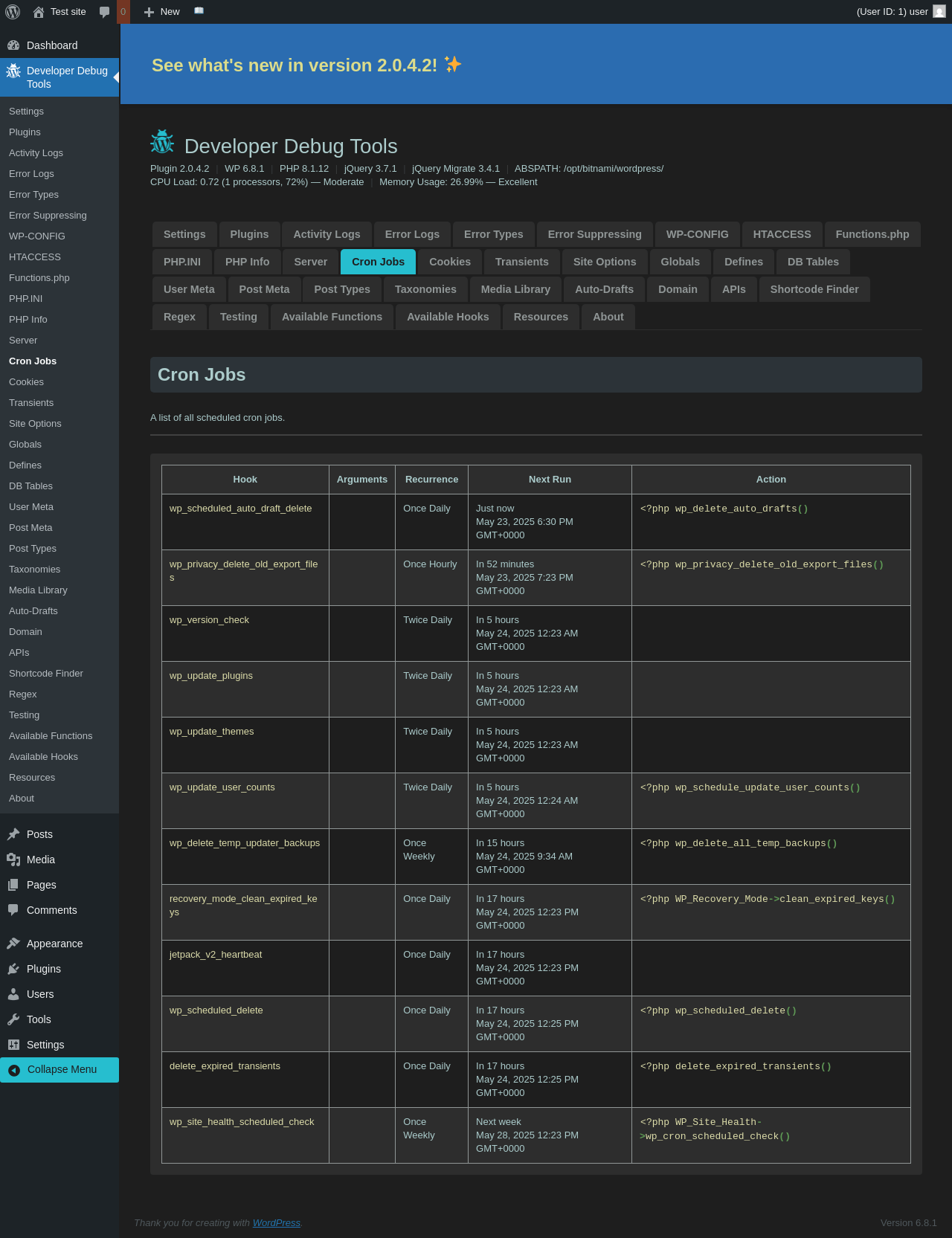Viewport: 952px width, 1238px height.
Task: Click the WordPress link in footer
Action: [276, 1223]
